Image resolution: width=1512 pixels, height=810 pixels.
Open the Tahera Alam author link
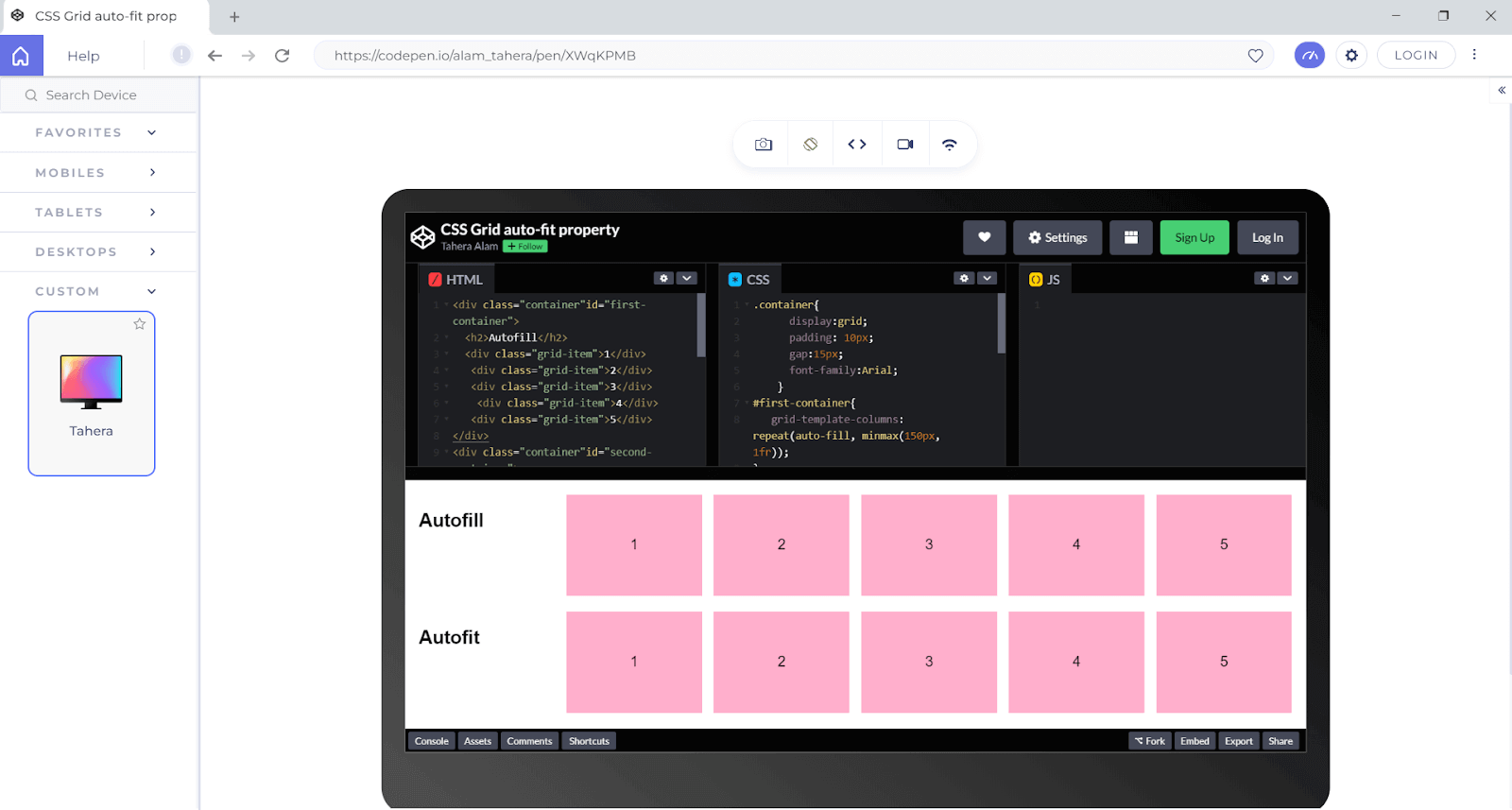tap(470, 247)
